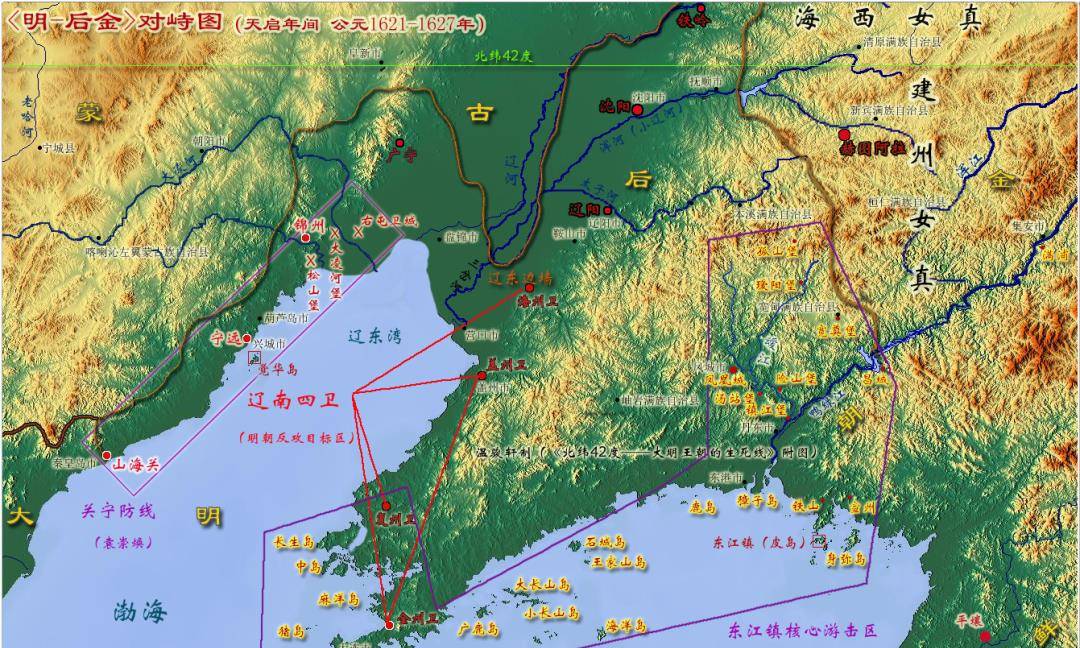1080x648 pixels.
Task: Click the 海州卫 label
Action: (x=537, y=301)
